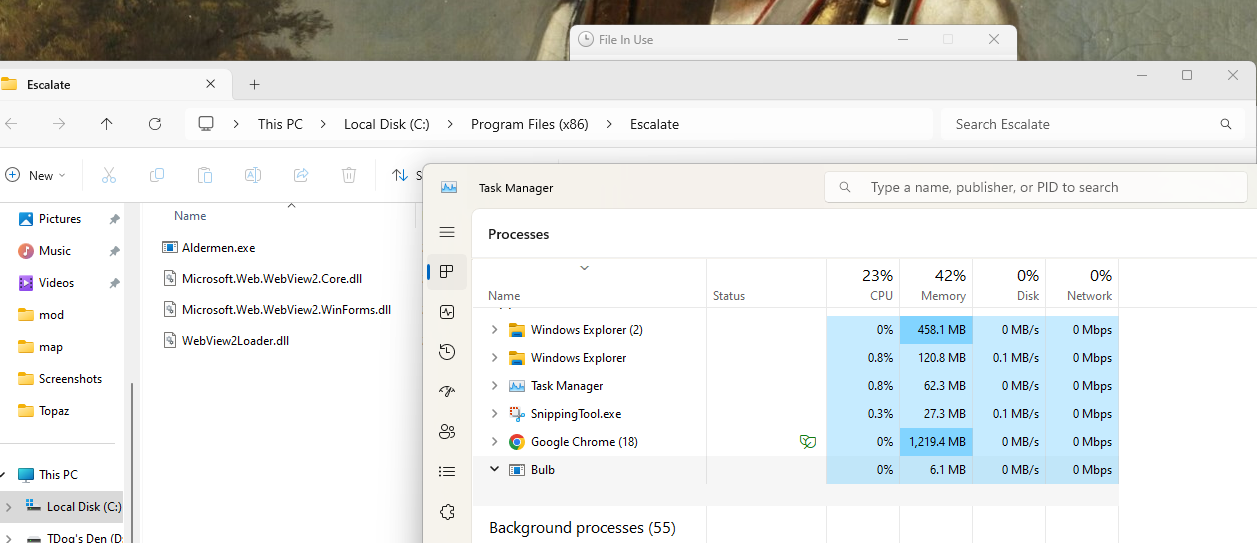The width and height of the screenshot is (1257, 543).
Task: Expand the Windows Explorer (2) process group
Action: [x=494, y=329]
